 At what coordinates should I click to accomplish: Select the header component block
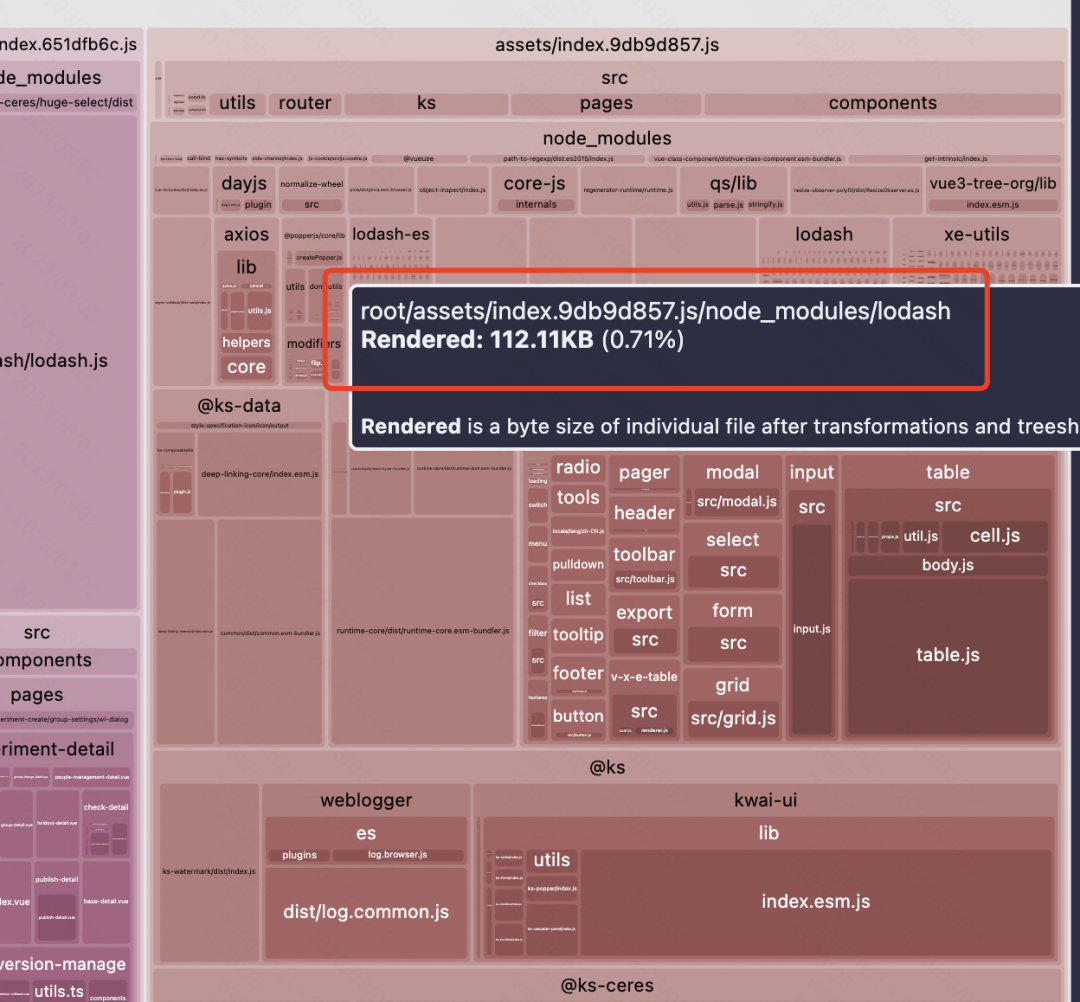click(x=644, y=514)
